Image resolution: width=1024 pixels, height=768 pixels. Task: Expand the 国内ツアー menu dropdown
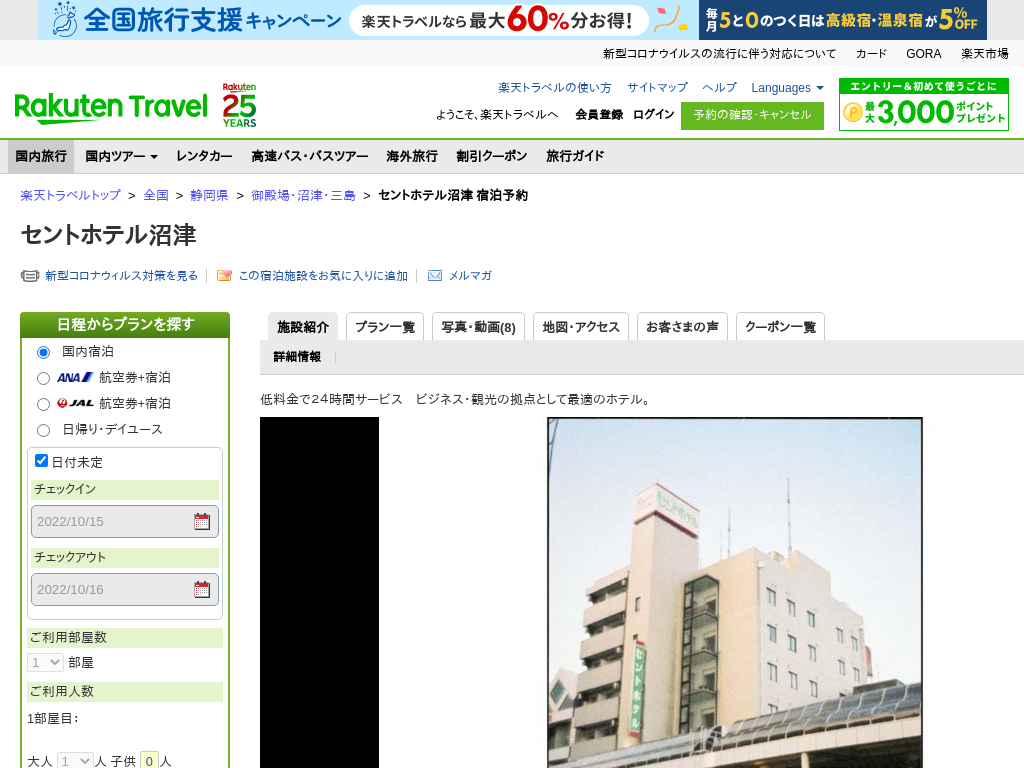tap(121, 156)
